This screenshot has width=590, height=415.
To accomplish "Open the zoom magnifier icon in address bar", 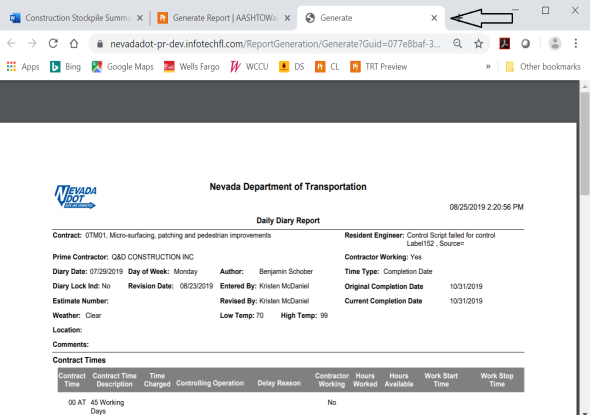I will point(458,44).
